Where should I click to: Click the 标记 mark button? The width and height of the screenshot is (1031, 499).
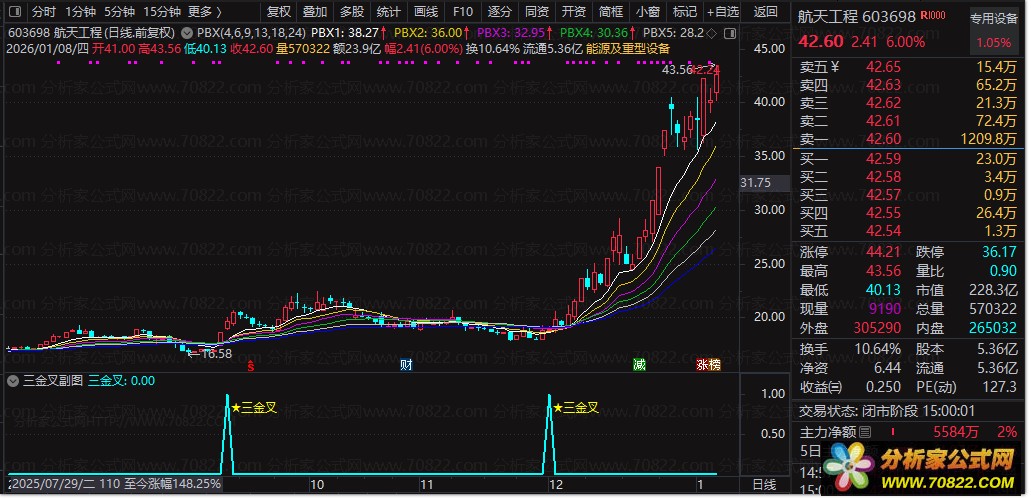(684, 11)
